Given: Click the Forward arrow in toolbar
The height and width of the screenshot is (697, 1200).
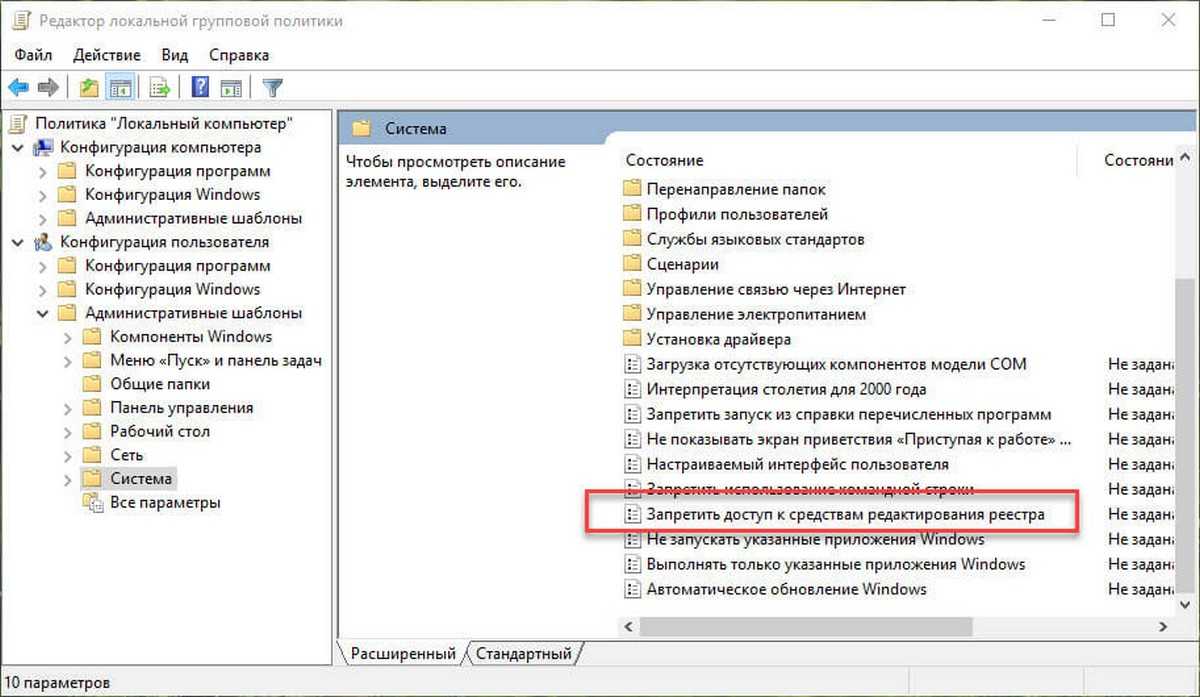Looking at the screenshot, I should tap(47, 88).
